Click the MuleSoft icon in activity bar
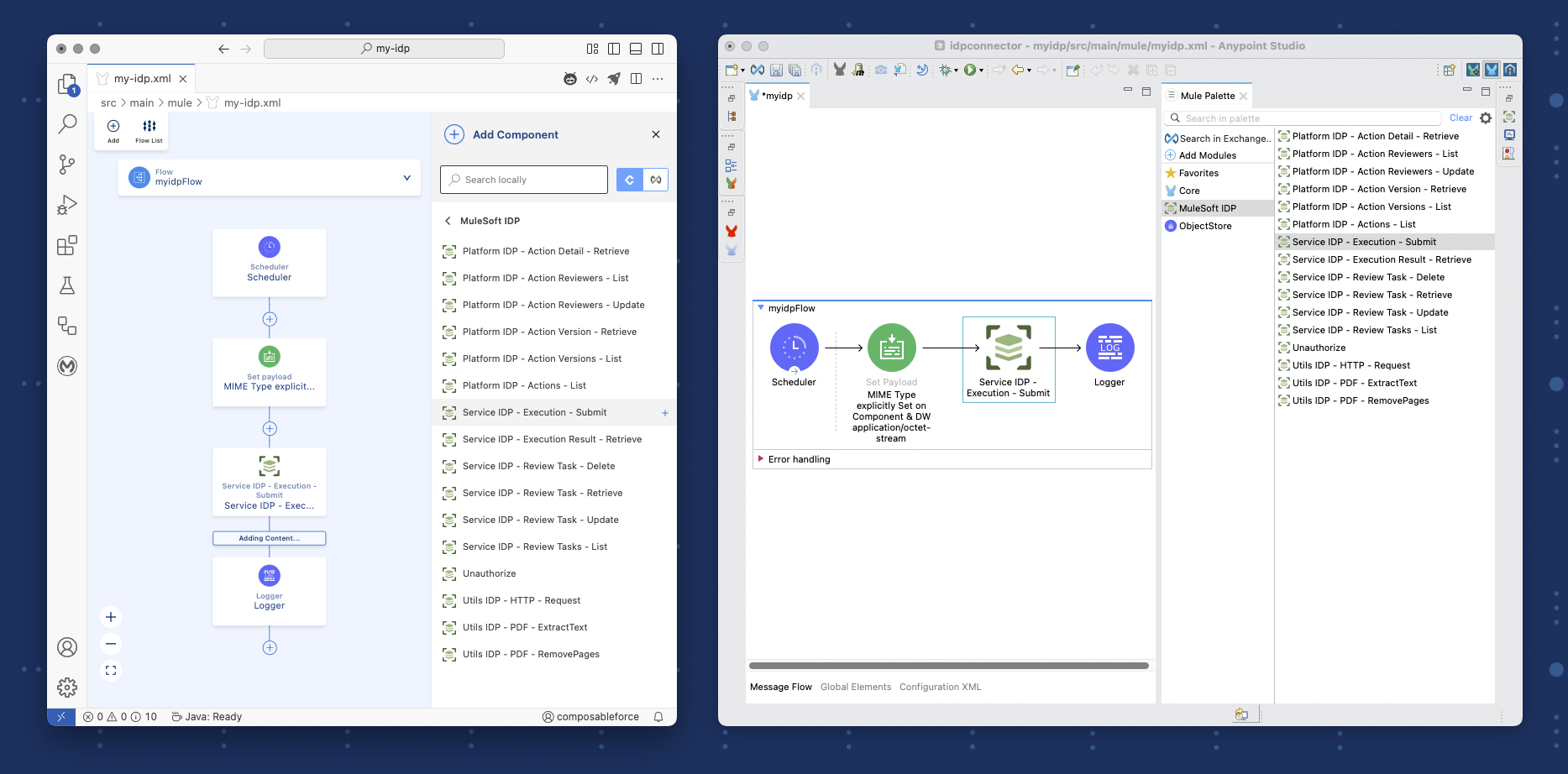The image size is (1568, 774). (67, 366)
